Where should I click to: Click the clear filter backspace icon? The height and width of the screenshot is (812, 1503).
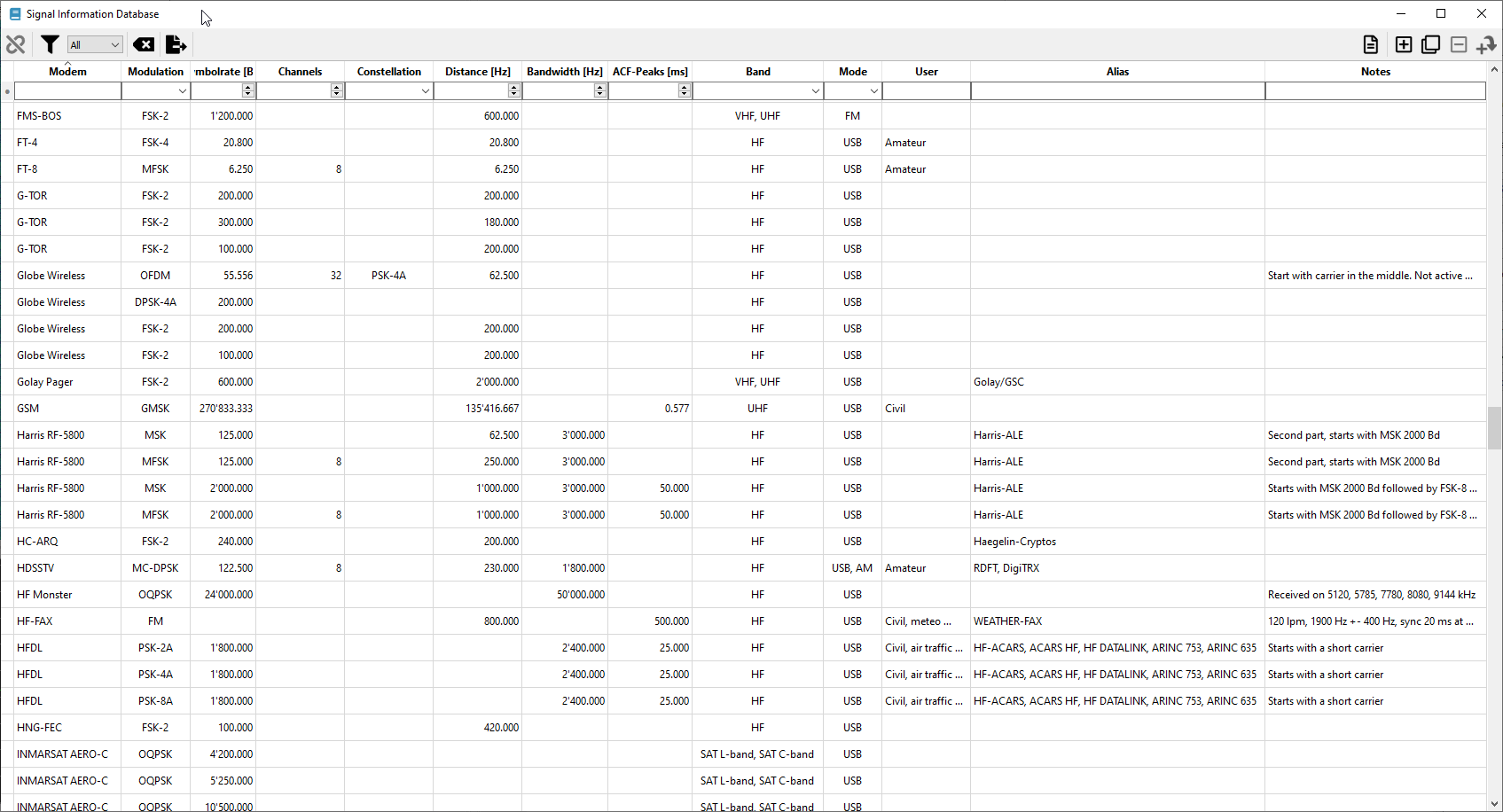click(143, 44)
